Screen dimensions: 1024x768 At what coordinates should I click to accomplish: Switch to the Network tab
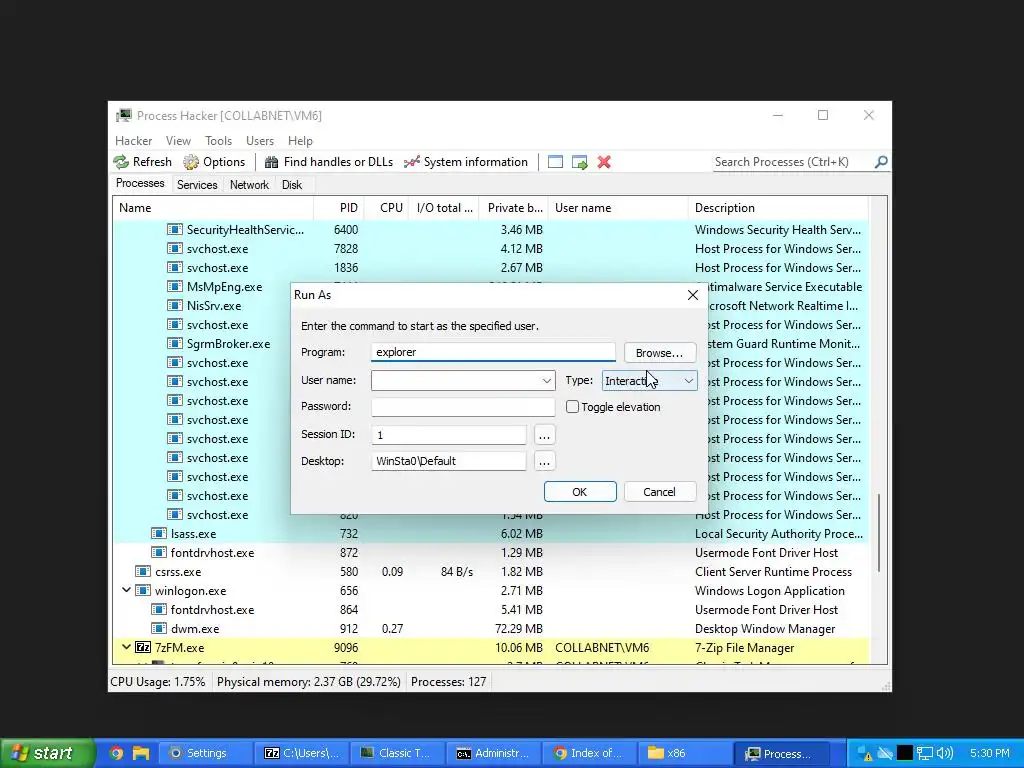[249, 185]
